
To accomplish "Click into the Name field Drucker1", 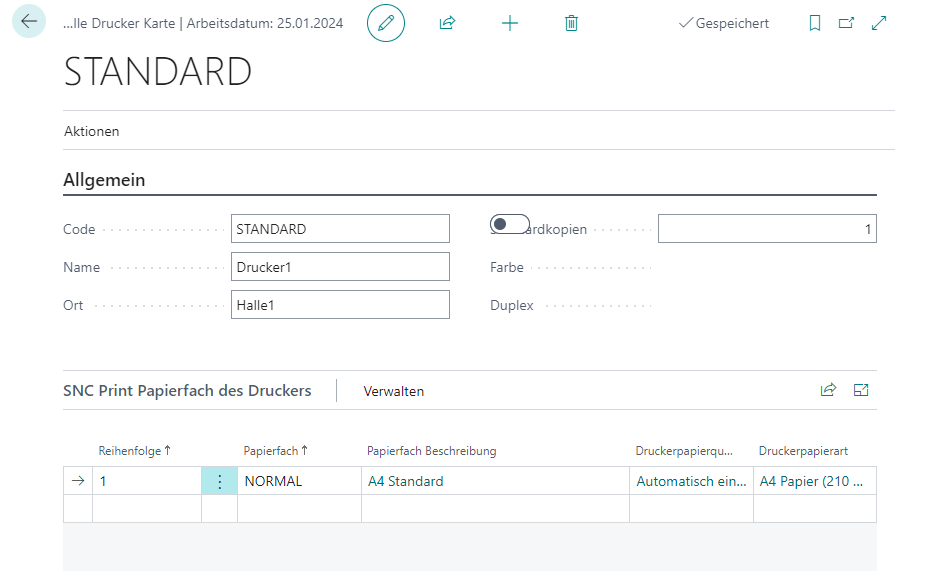I will (x=340, y=267).
